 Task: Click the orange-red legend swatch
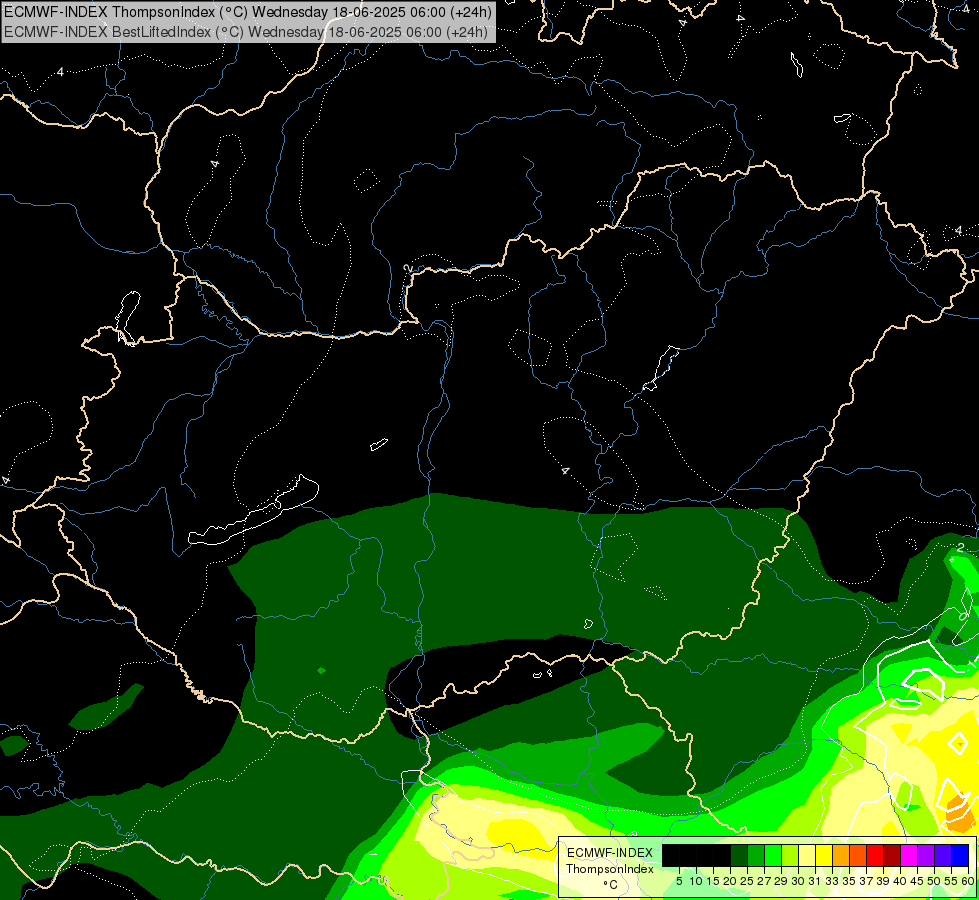pos(858,855)
